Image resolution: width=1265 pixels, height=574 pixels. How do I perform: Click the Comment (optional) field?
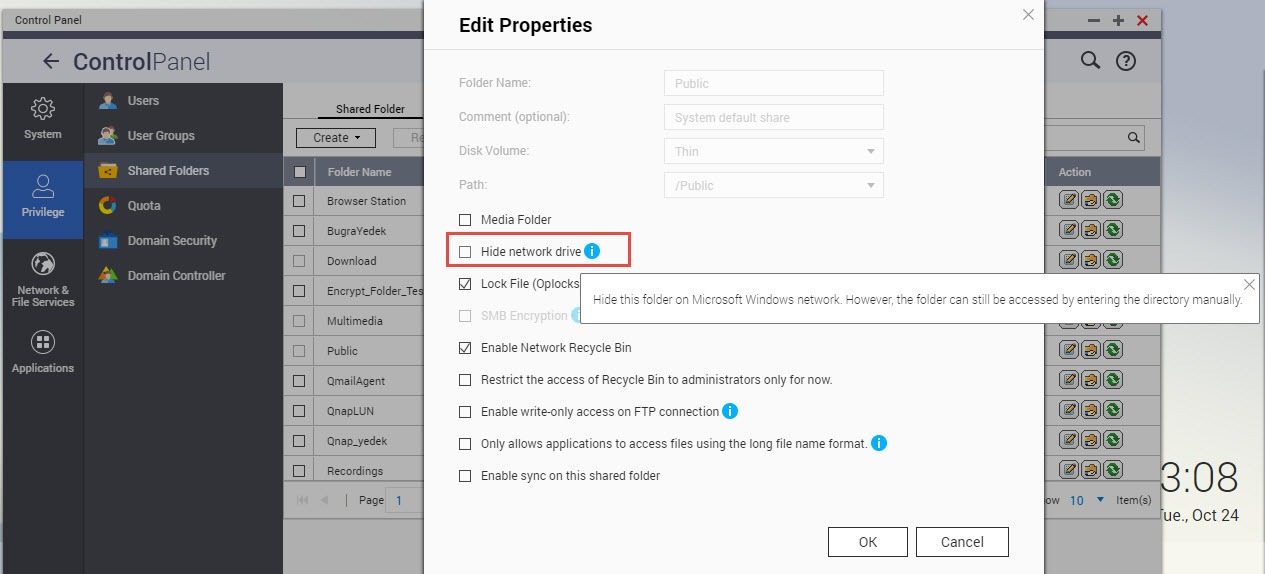click(774, 117)
